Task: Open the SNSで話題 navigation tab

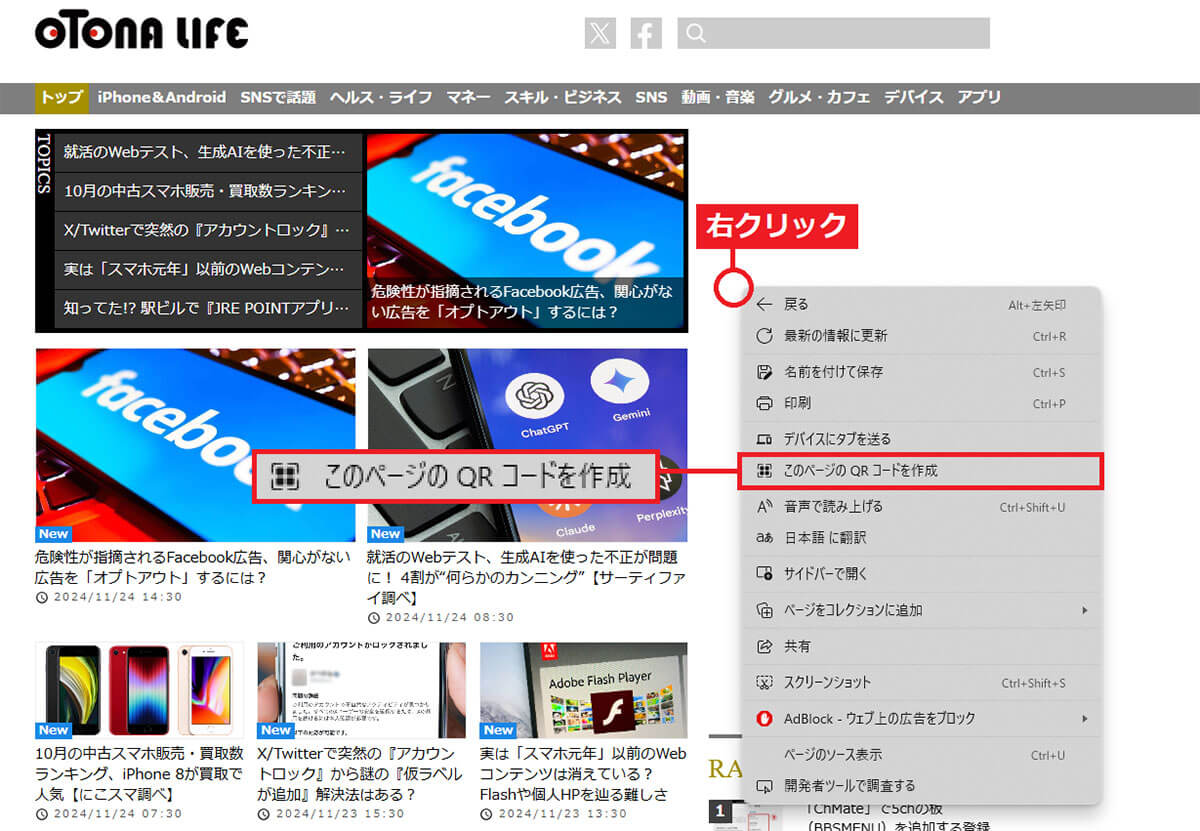Action: [278, 97]
